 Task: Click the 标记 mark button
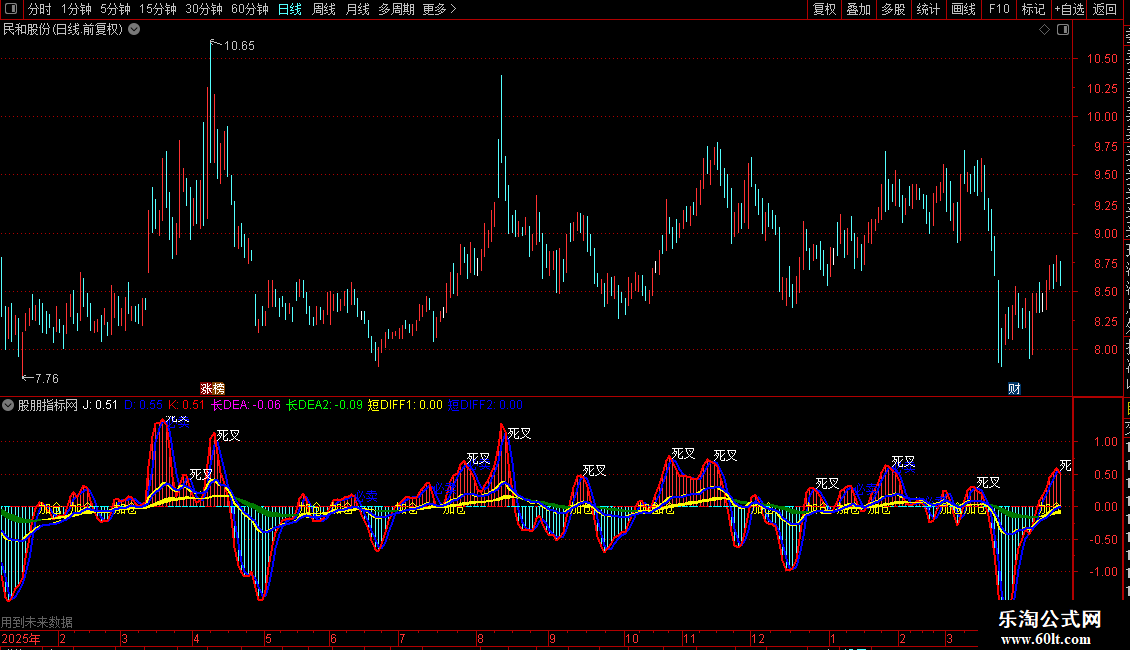1033,9
